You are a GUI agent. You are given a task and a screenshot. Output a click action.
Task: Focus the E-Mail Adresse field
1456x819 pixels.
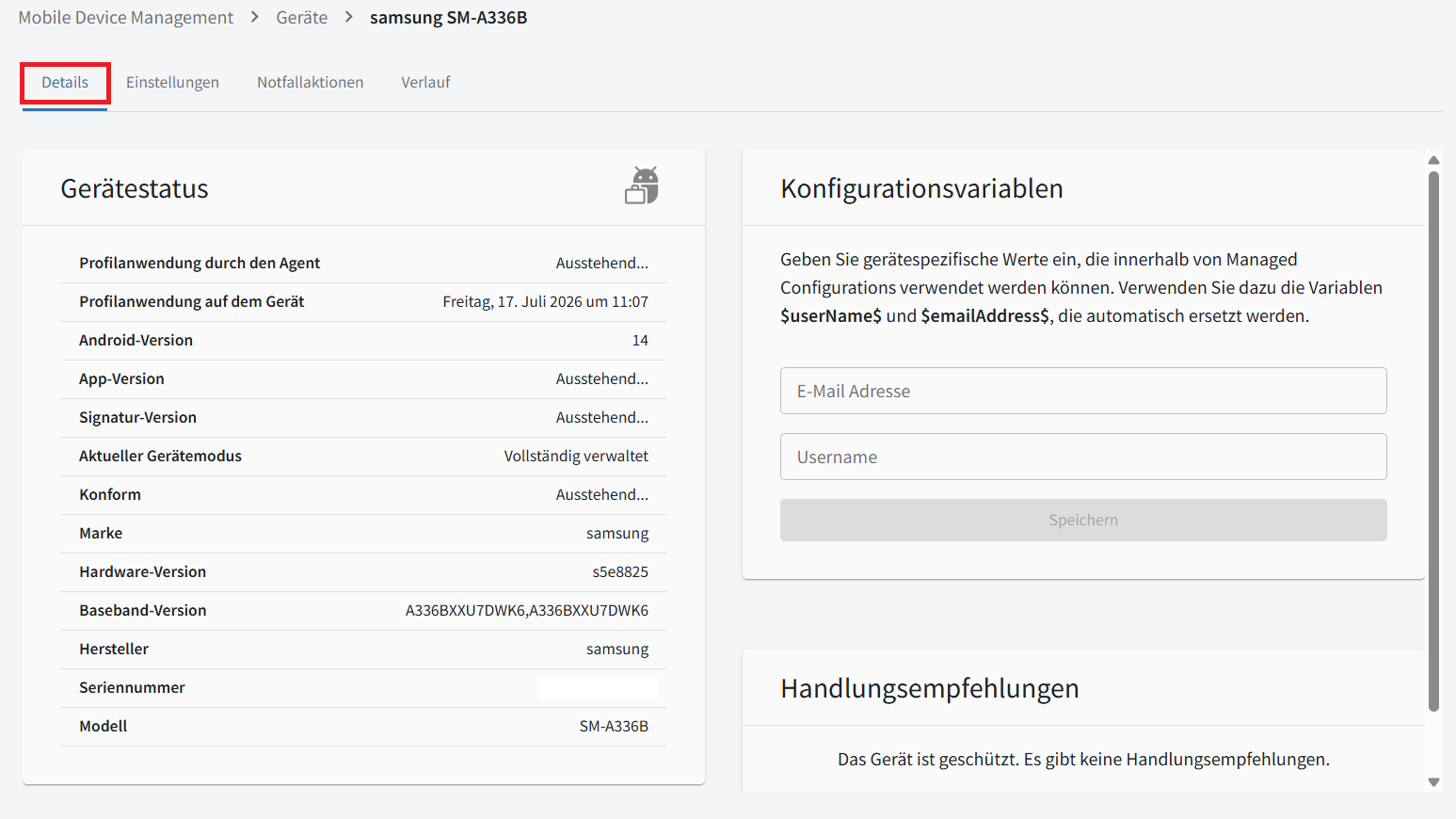tap(1083, 391)
